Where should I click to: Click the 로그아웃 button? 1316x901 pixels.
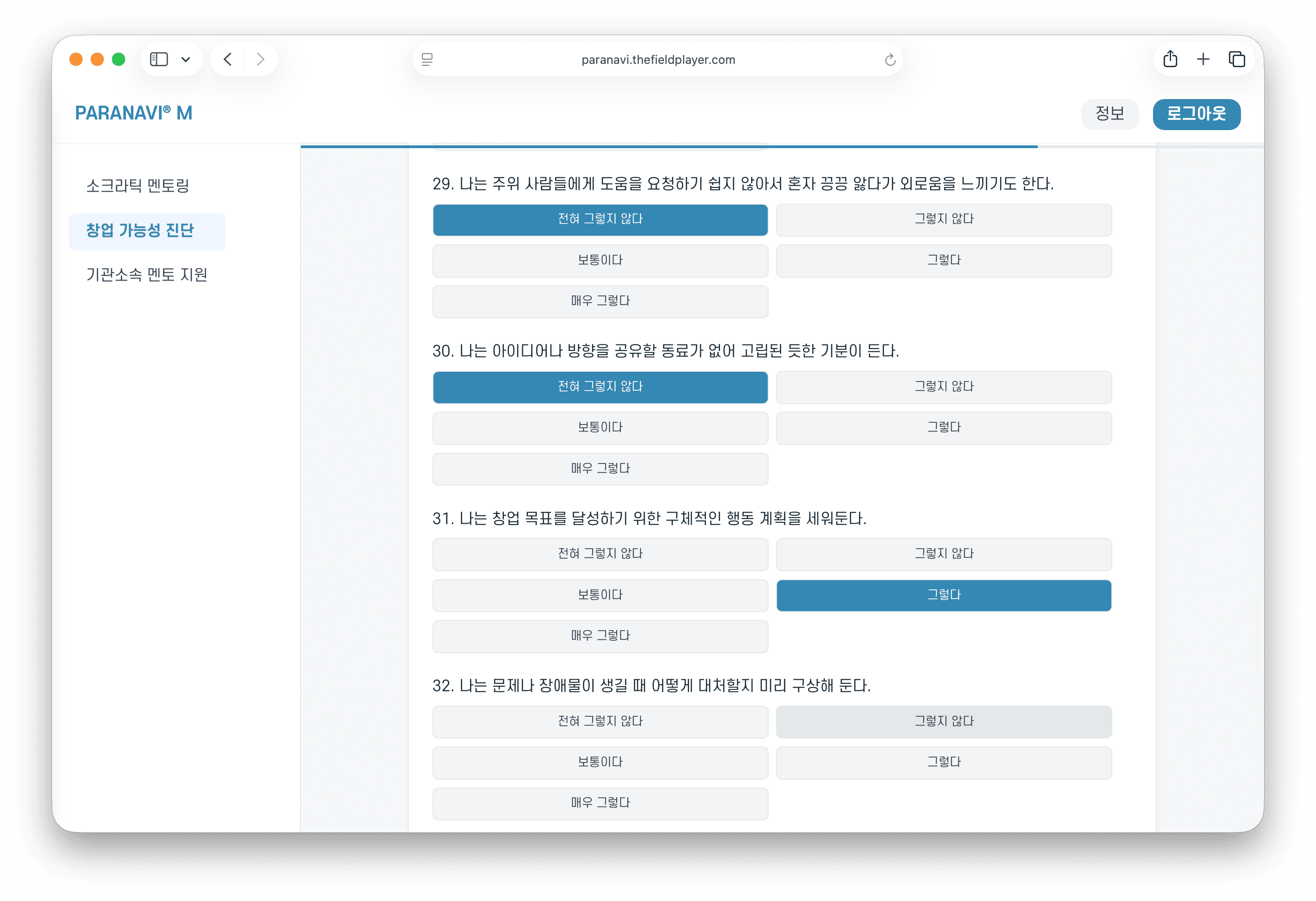1197,114
